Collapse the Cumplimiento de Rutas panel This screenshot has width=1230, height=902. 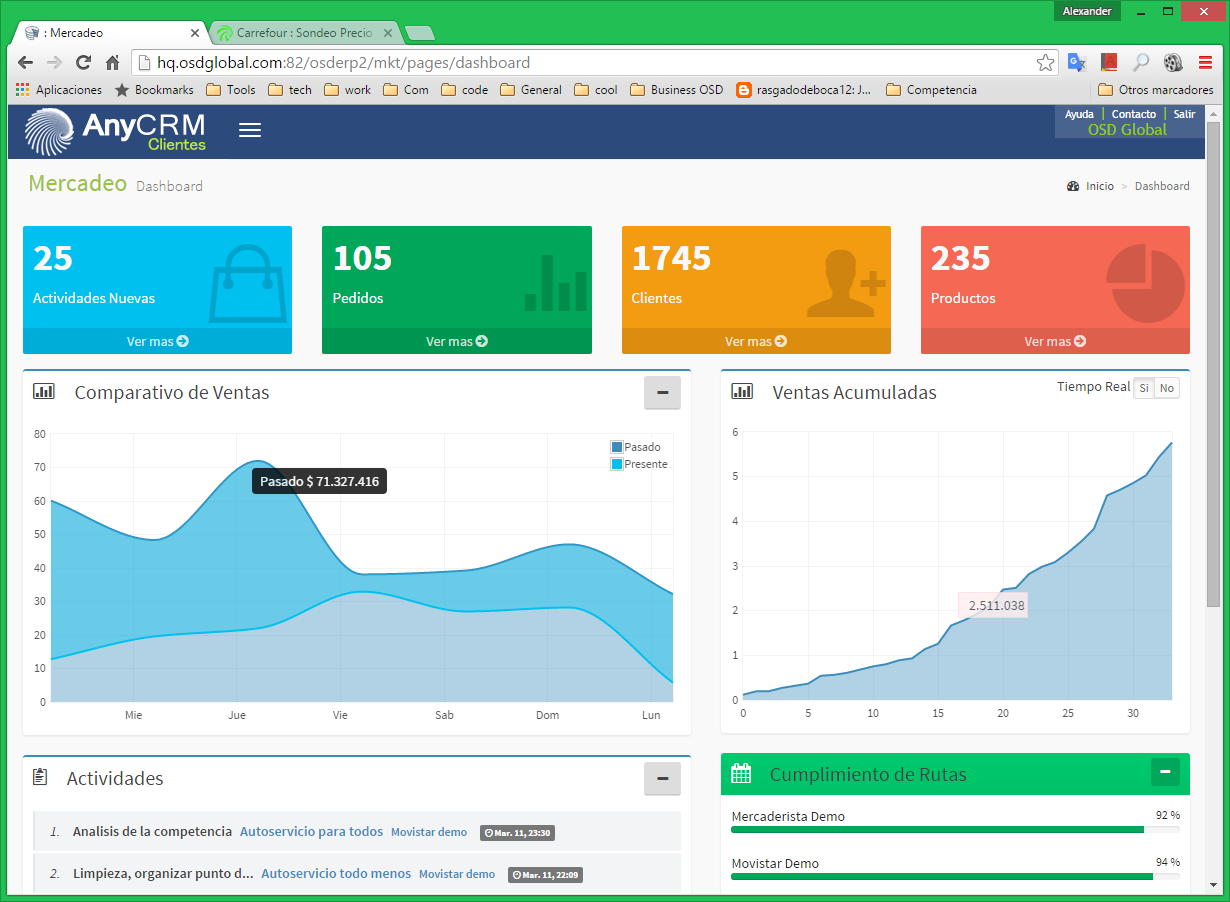coord(1165,772)
